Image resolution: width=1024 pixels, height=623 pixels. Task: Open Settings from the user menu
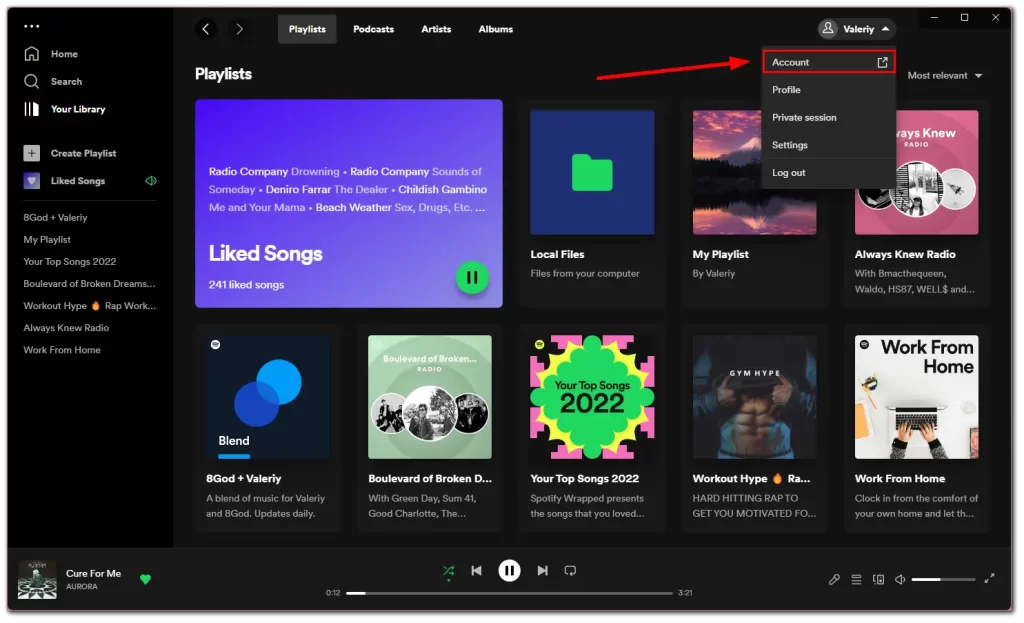click(x=829, y=145)
